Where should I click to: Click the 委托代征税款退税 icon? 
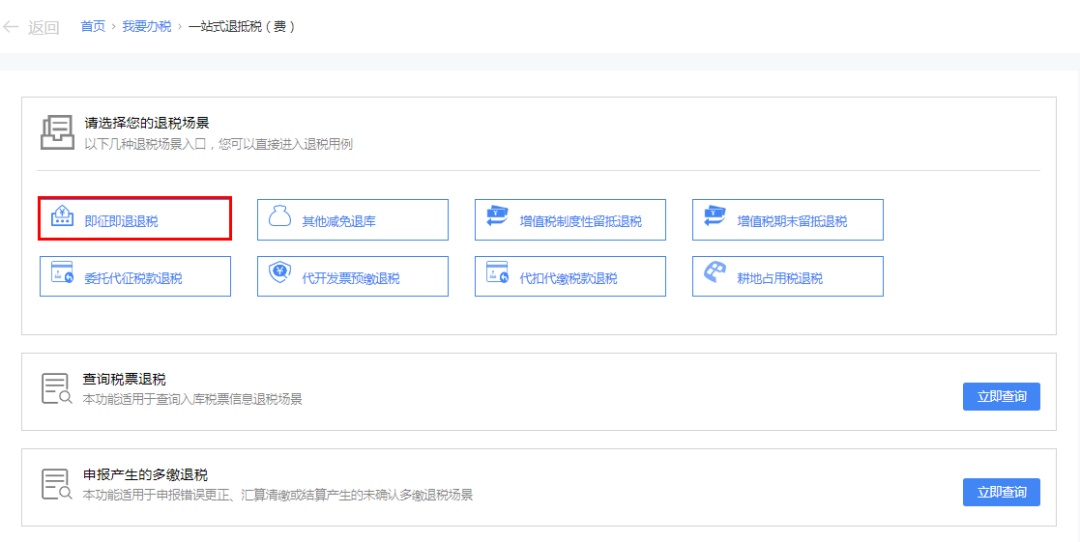[x=62, y=274]
